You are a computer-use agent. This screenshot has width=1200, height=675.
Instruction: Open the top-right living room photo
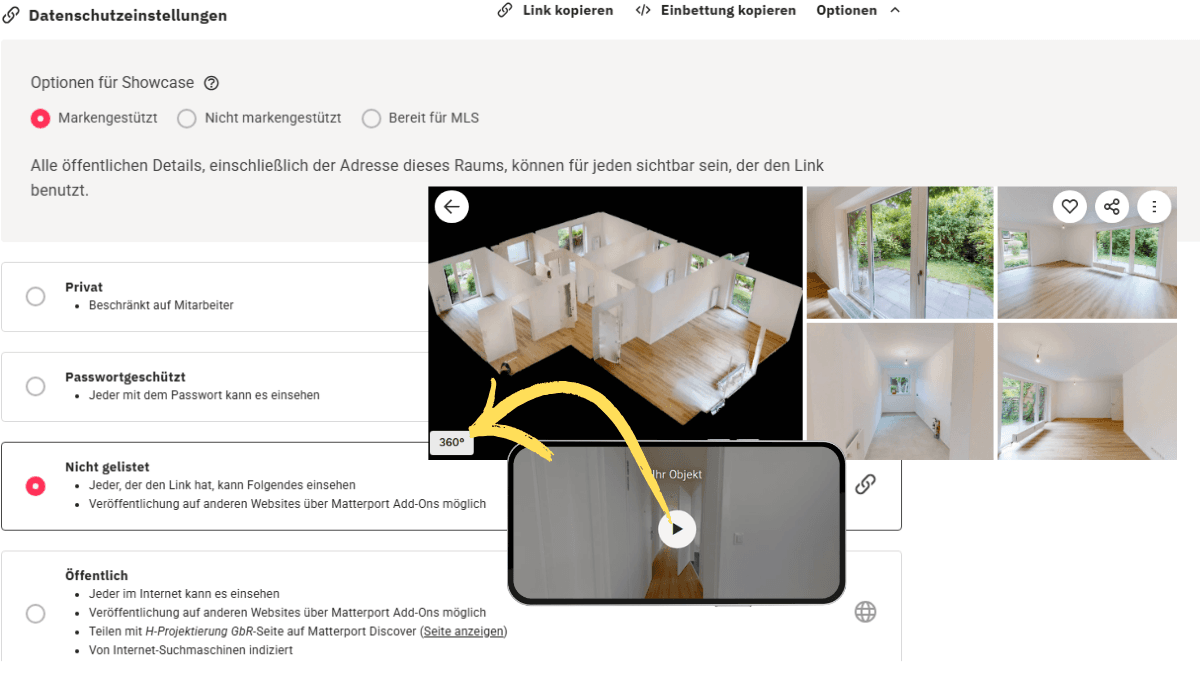1087,253
